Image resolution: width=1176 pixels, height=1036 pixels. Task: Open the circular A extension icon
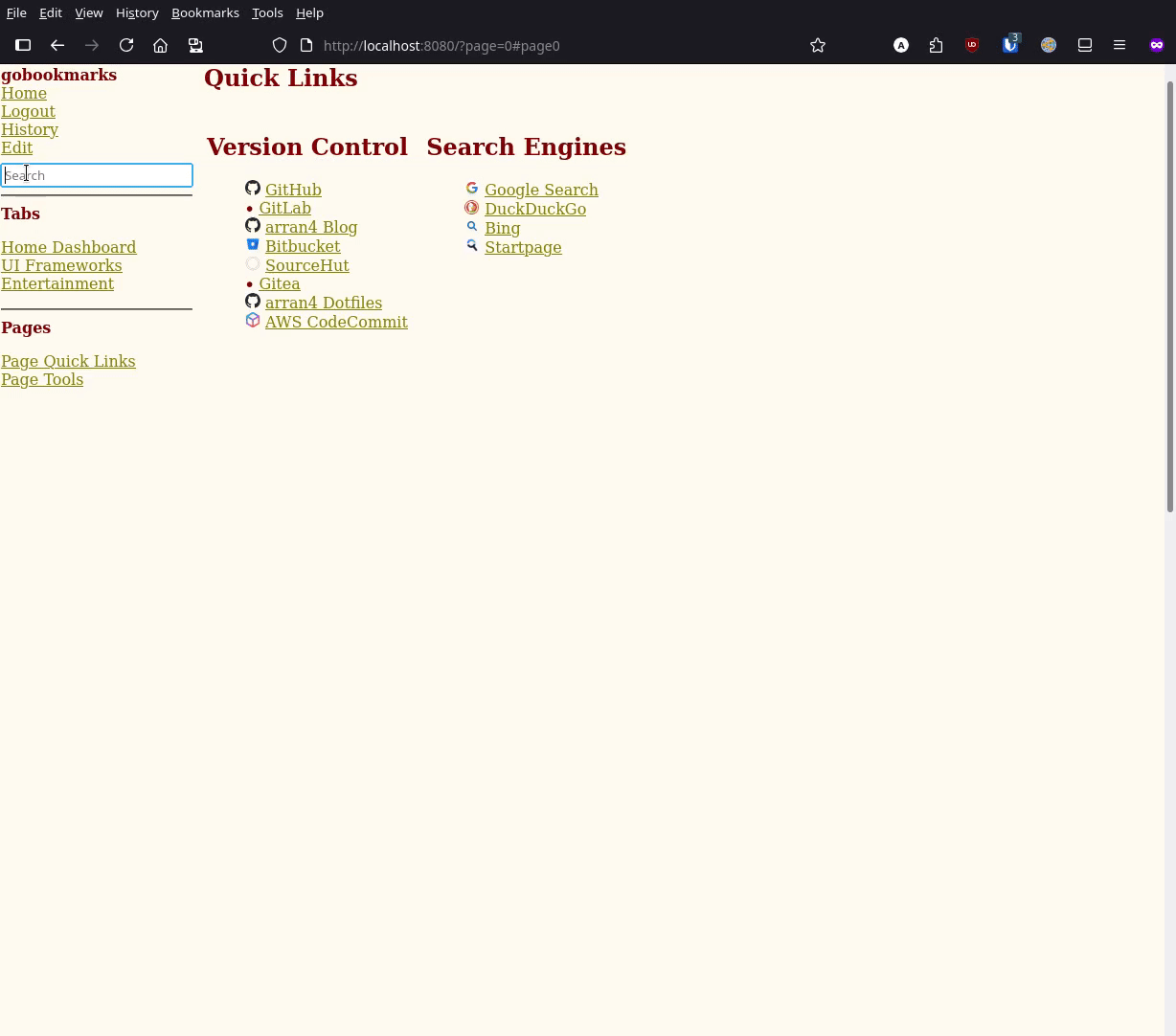[x=901, y=45]
